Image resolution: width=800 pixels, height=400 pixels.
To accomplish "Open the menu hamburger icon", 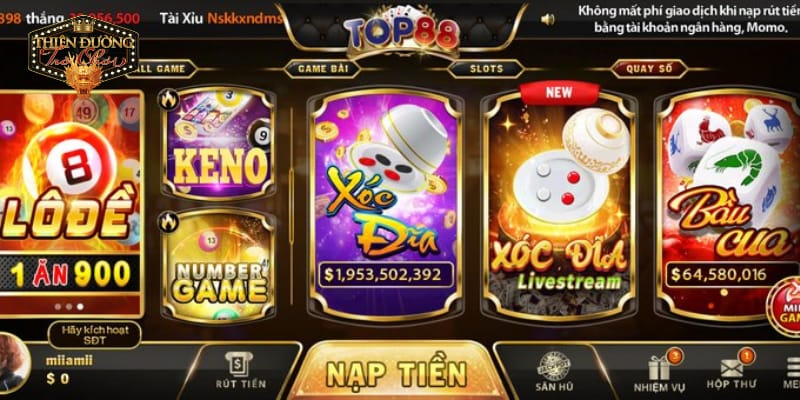I will pos(793,367).
